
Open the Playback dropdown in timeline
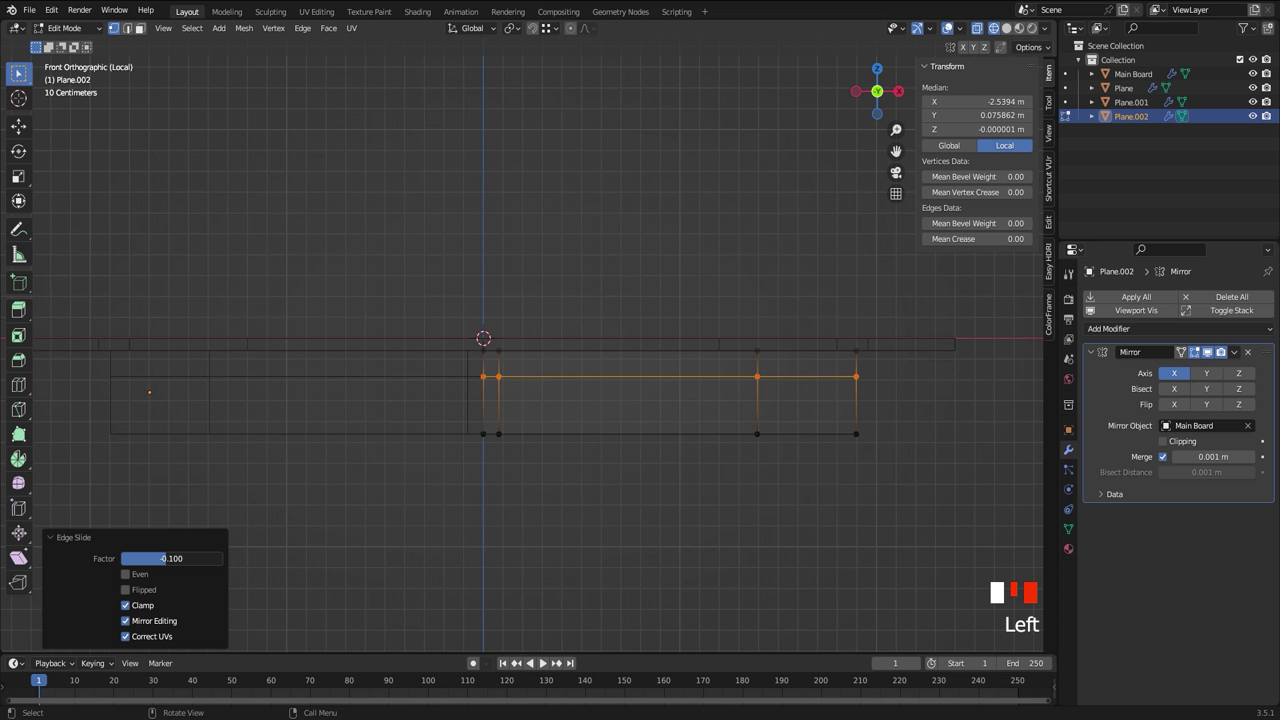coord(54,663)
